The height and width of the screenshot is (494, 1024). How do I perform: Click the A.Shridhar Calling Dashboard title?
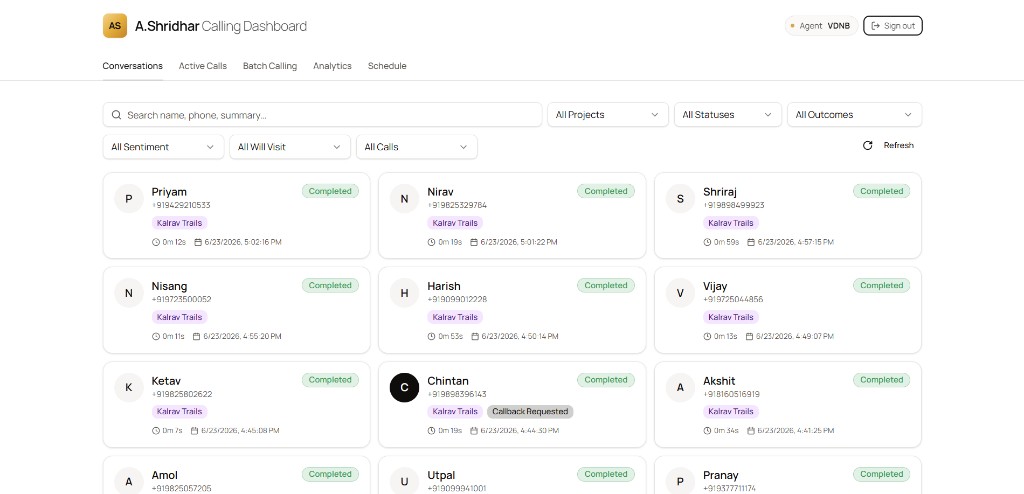(221, 26)
